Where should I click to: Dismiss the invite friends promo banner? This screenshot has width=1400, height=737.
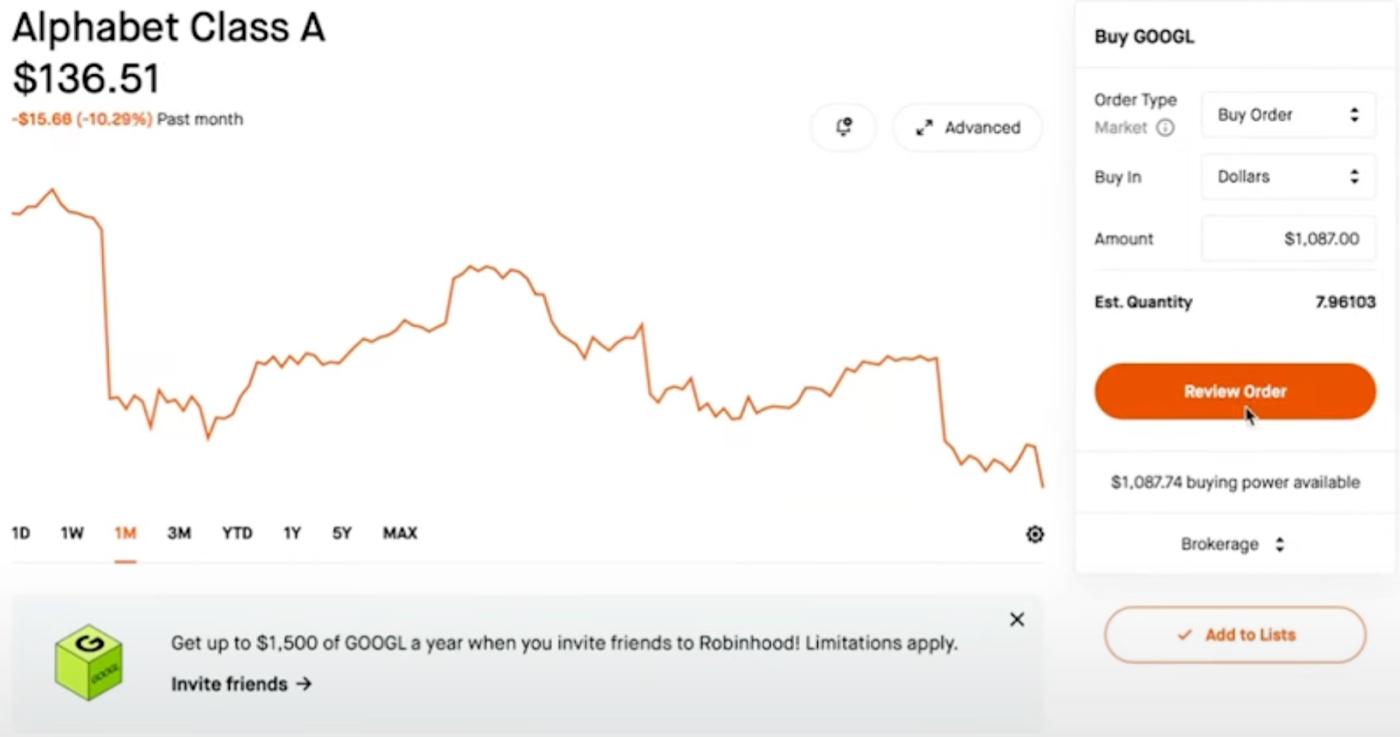point(1017,620)
